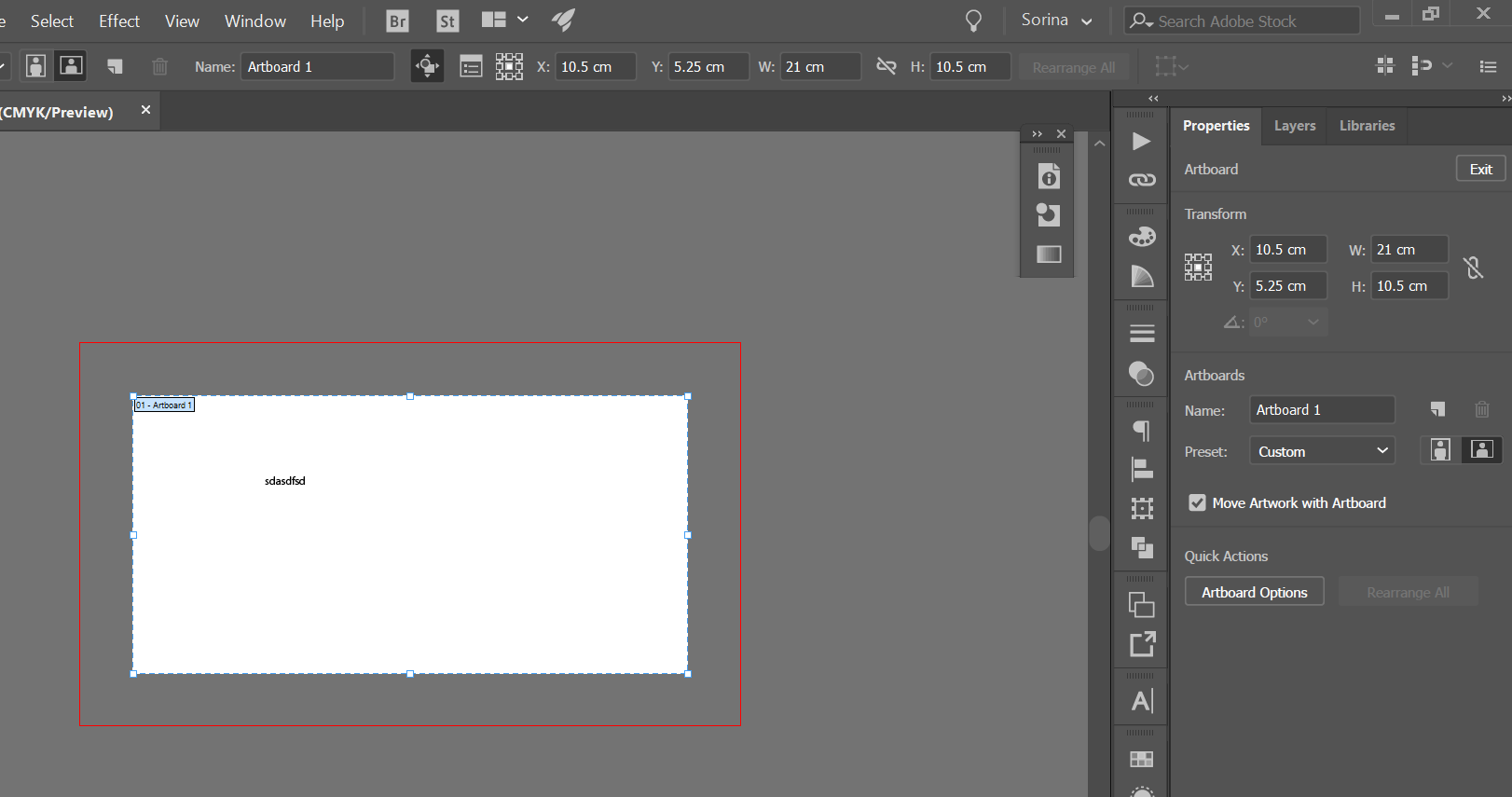
Task: Toggle constrain proportions link in control bar
Action: [x=886, y=65]
